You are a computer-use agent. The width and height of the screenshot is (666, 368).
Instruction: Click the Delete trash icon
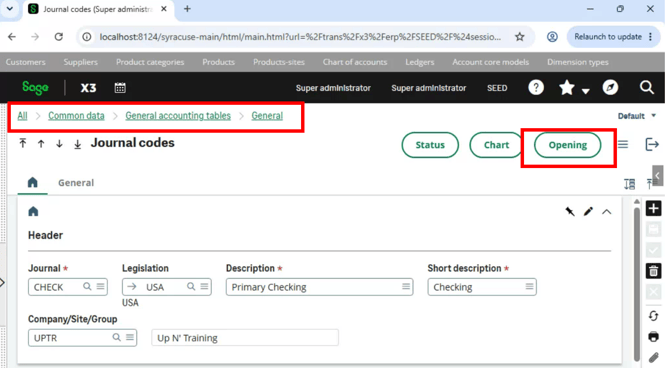(x=654, y=271)
